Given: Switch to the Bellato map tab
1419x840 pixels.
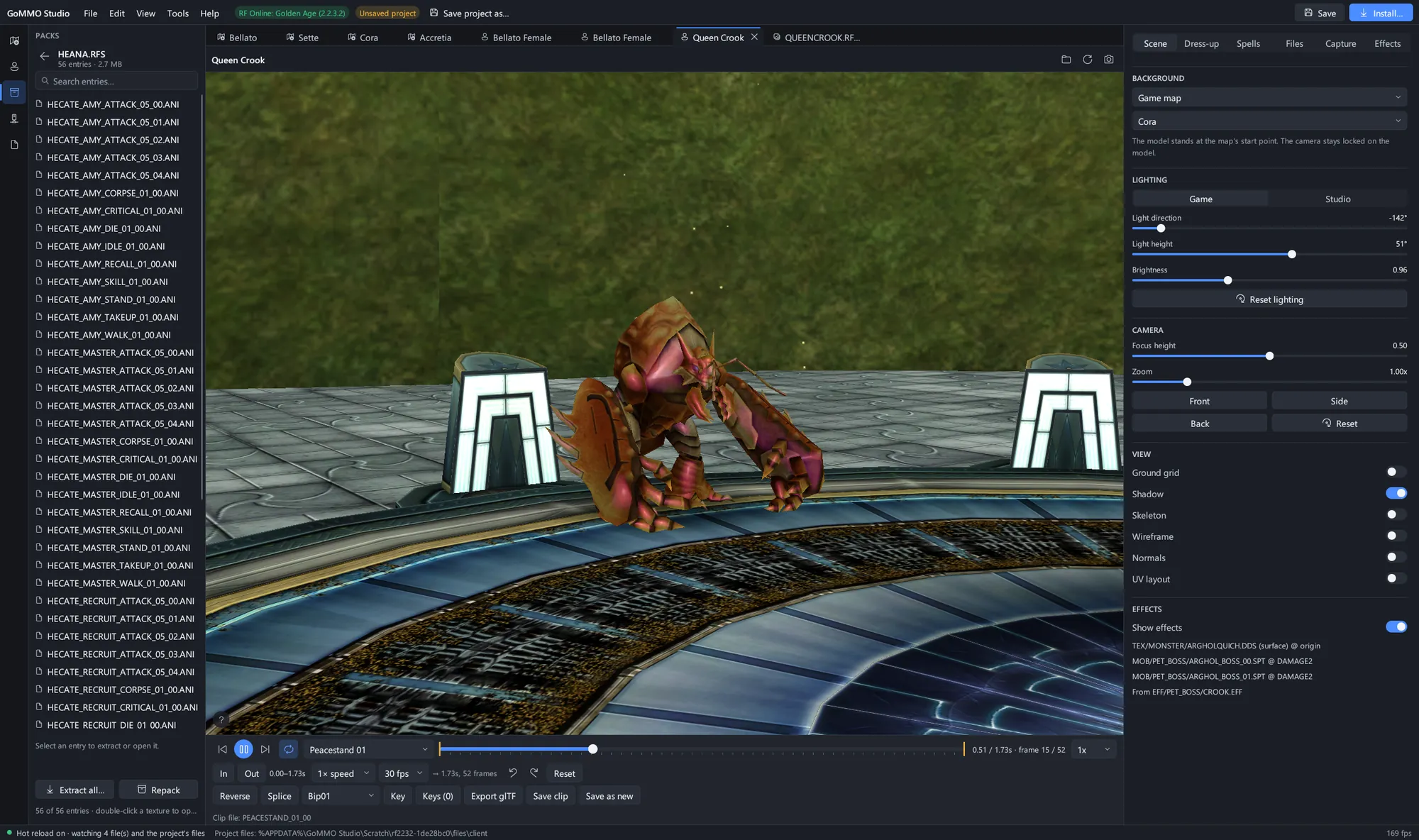Looking at the screenshot, I should tap(237, 37).
